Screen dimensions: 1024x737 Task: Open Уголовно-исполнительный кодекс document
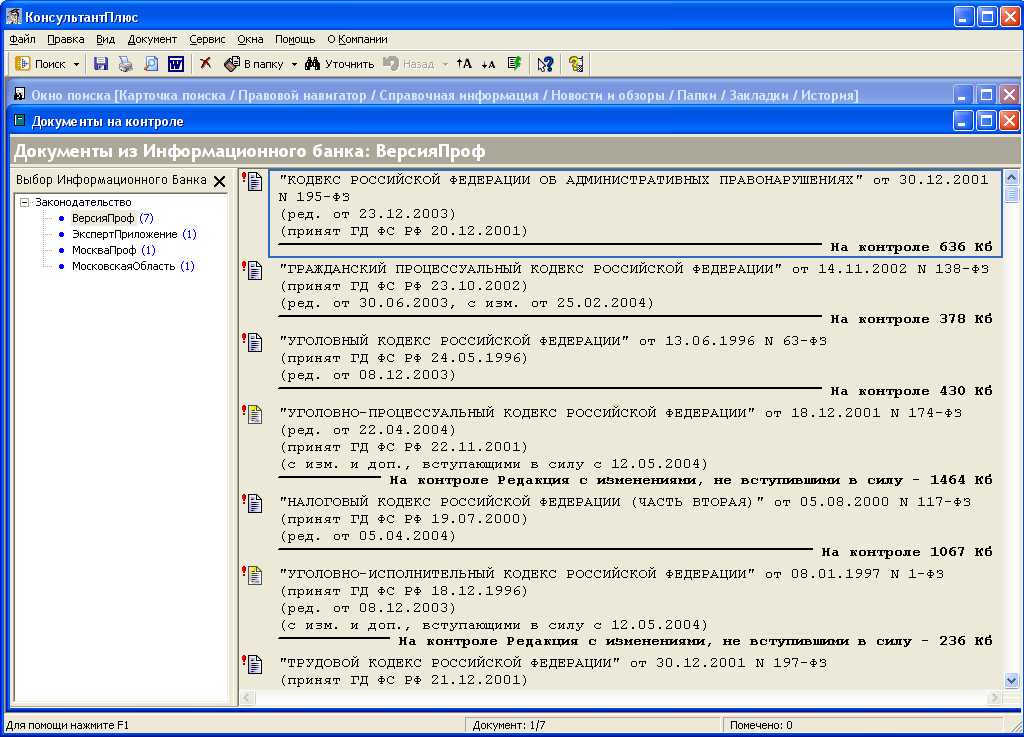coord(633,607)
